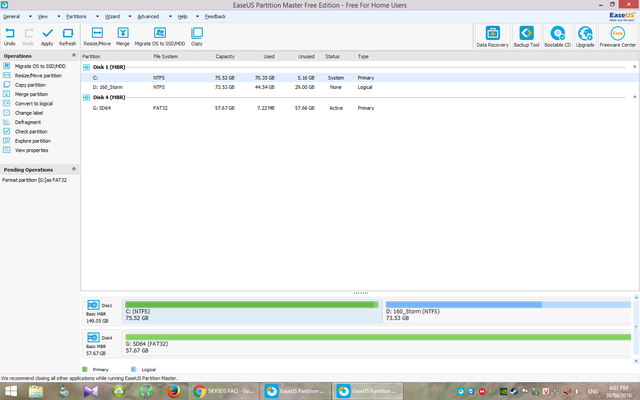Screen dimensions: 640x400
Task: Open the View menu
Action: tap(43, 17)
